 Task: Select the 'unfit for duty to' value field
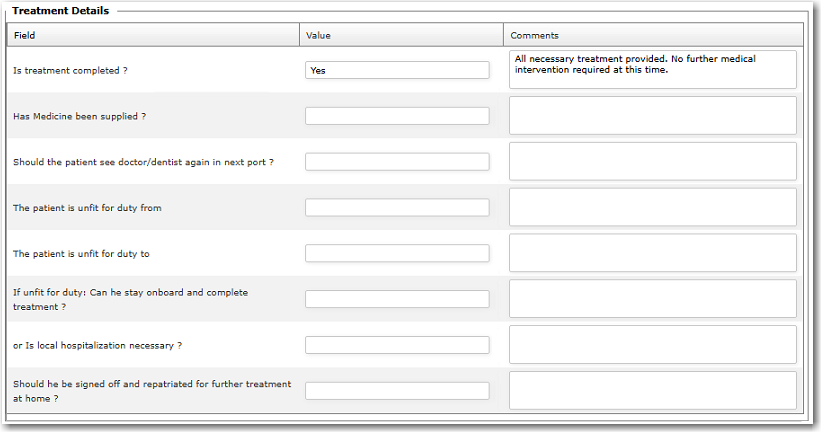[x=397, y=254]
